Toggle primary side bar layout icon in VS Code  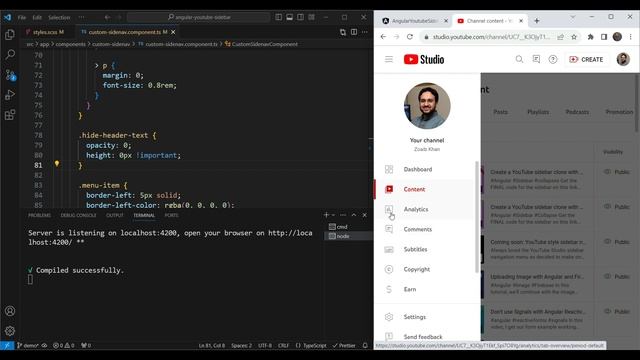tap(278, 17)
